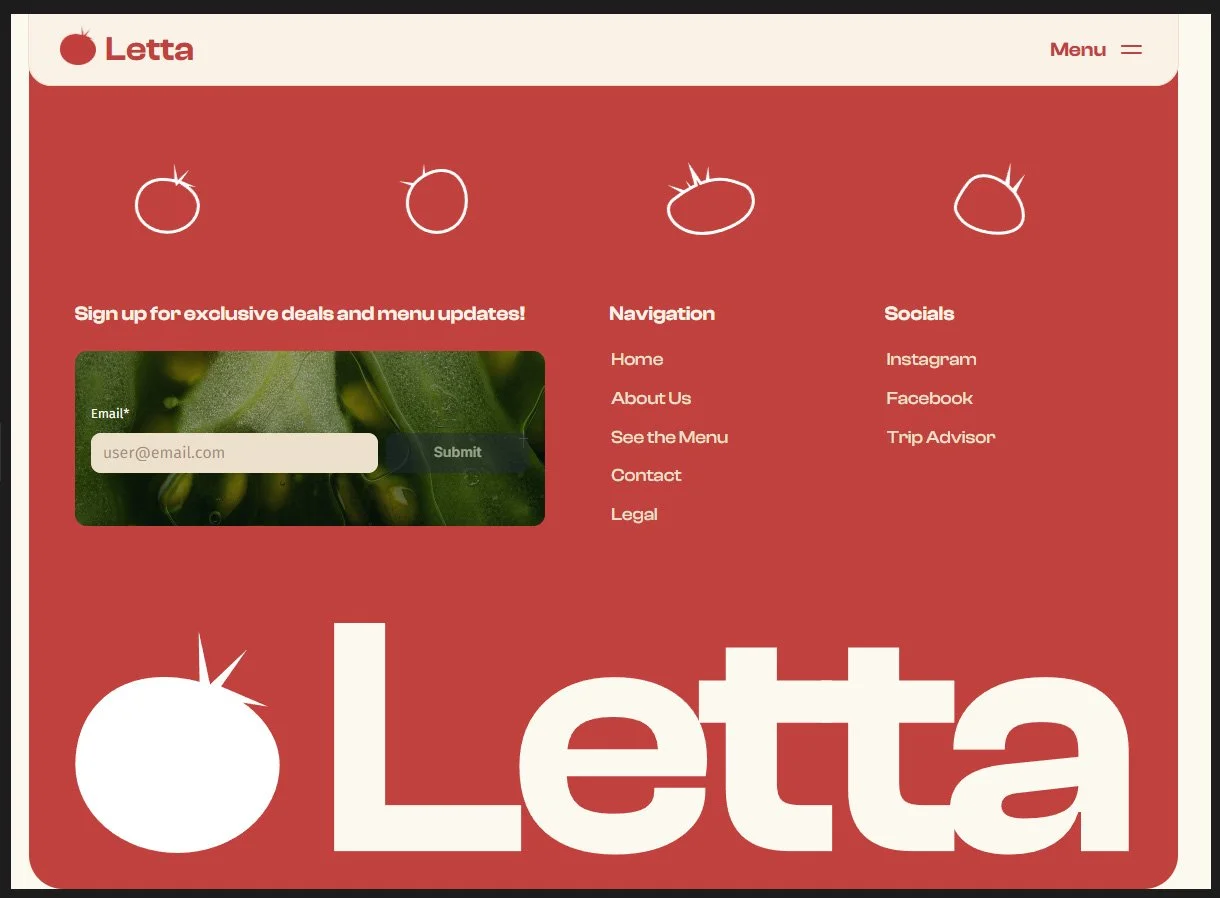Click the Menu label in the header
Viewport: 1220px width, 898px height.
pos(1078,50)
